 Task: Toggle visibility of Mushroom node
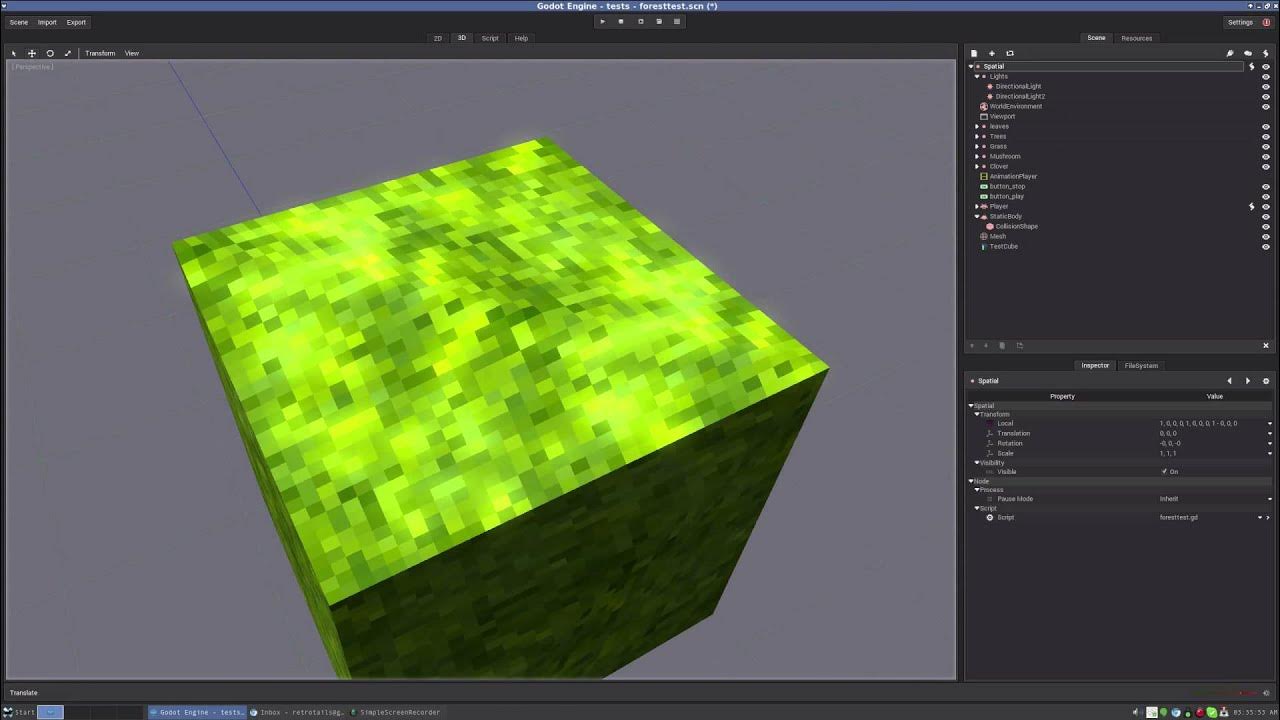1266,157
